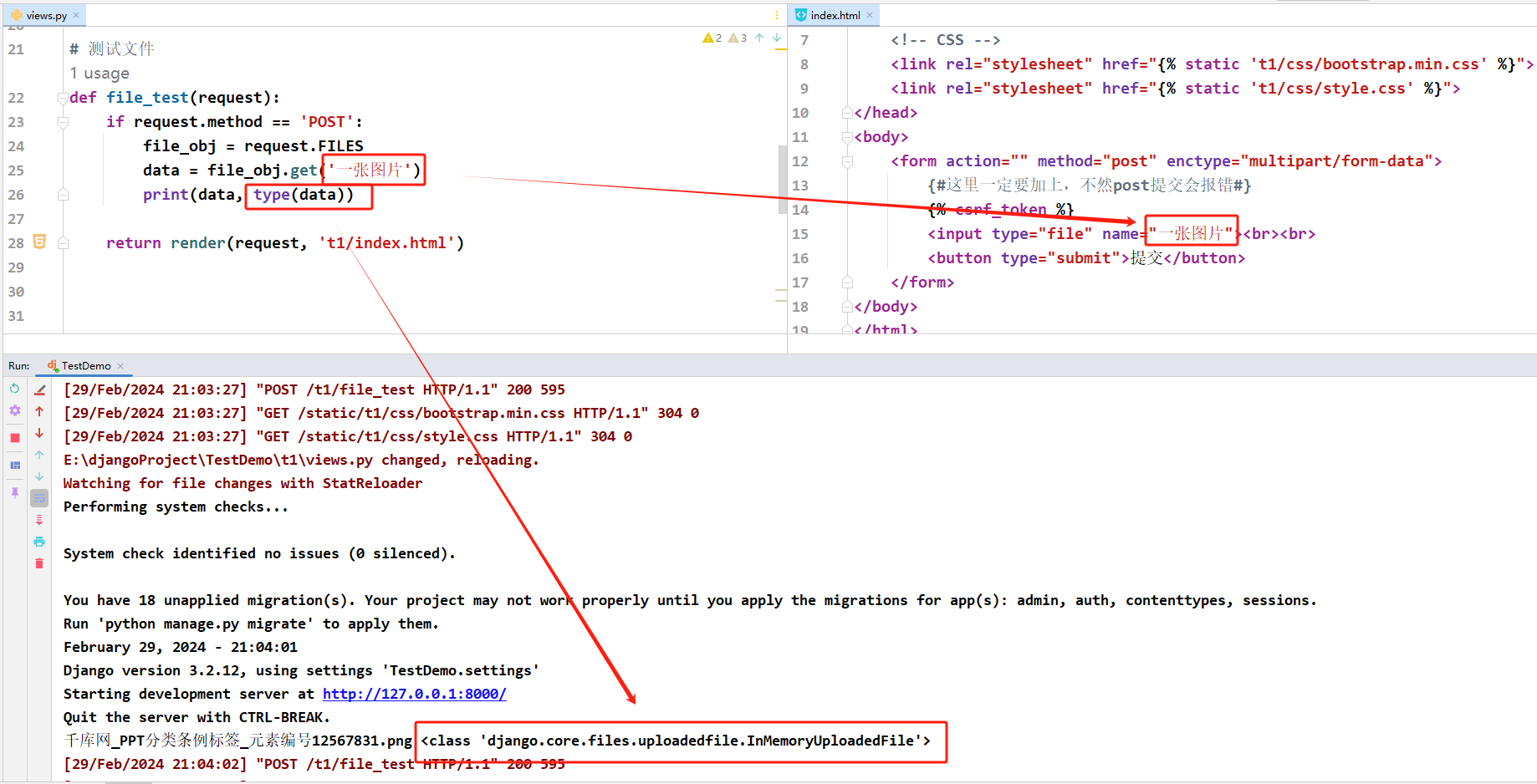The width and height of the screenshot is (1537, 784).
Task: Click the fold end marker on line 28
Action: point(63,243)
